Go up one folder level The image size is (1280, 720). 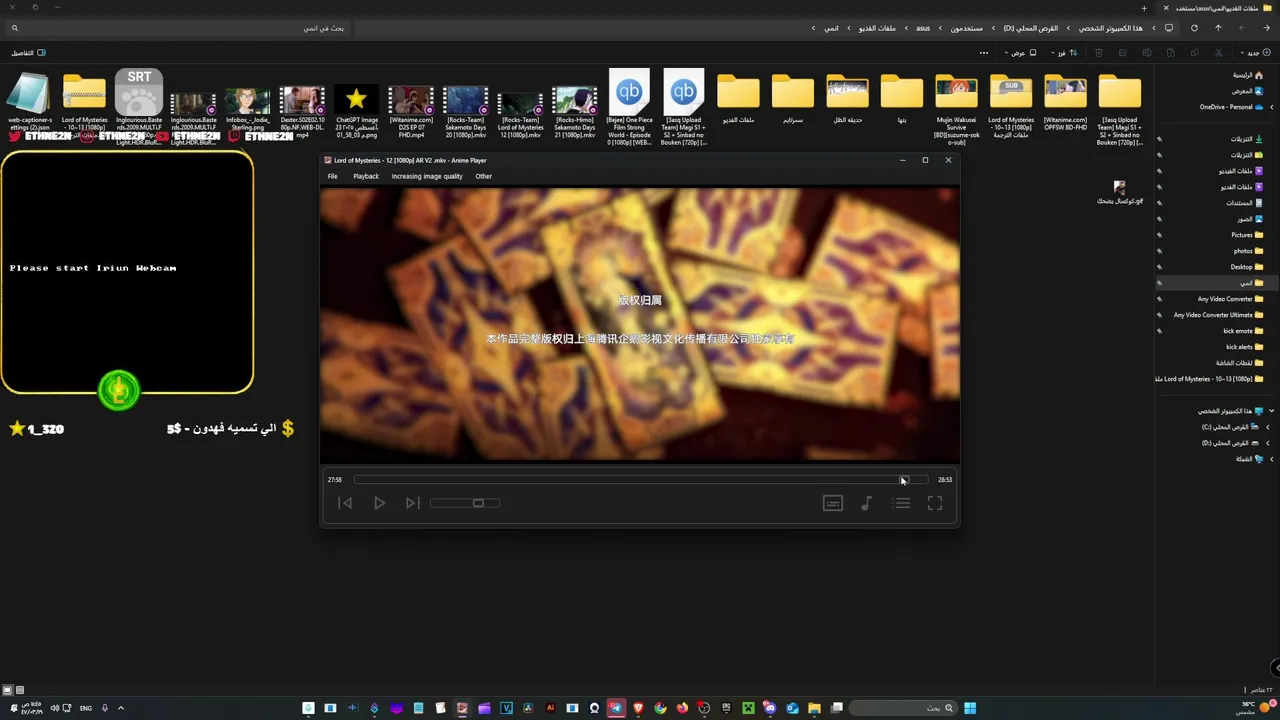pyautogui.click(x=1218, y=28)
